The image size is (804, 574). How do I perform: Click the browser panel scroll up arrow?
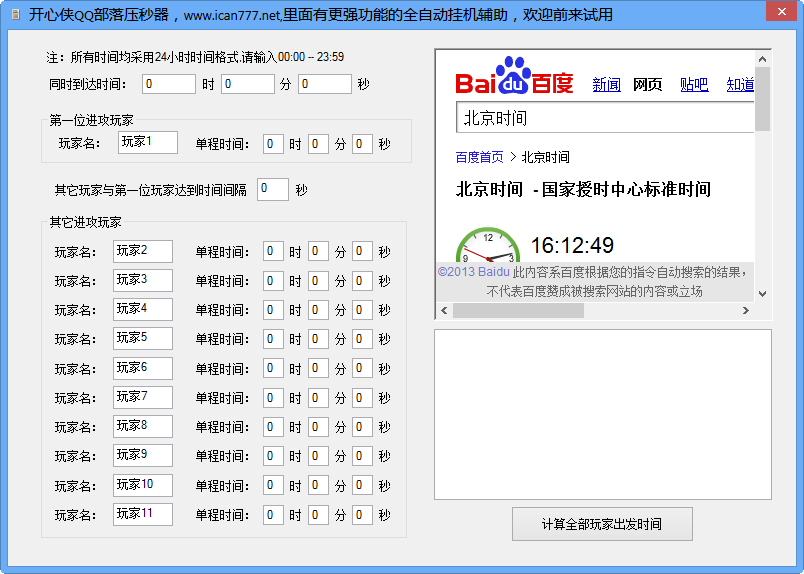click(762, 58)
